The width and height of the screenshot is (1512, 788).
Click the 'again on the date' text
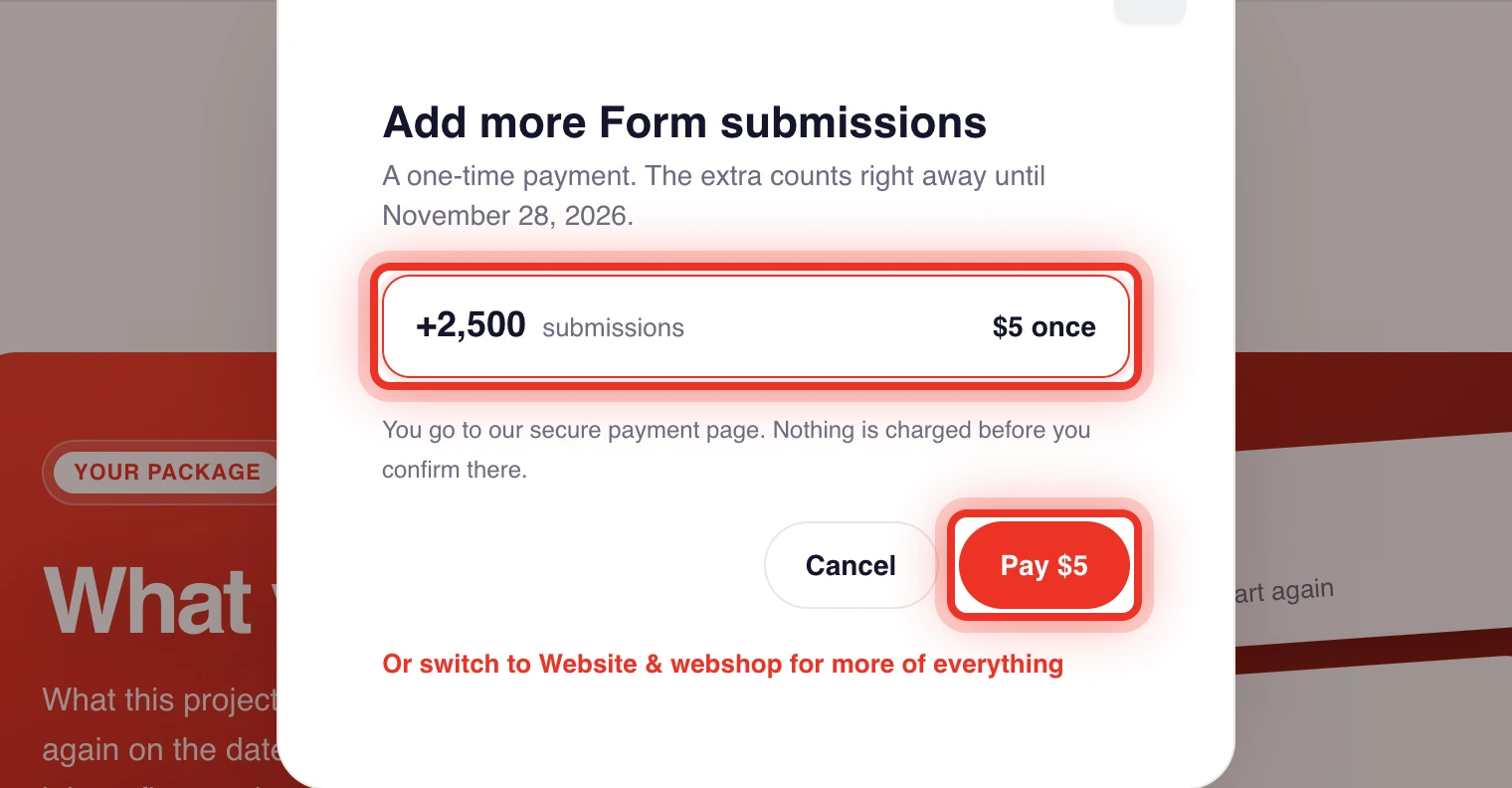tap(159, 749)
